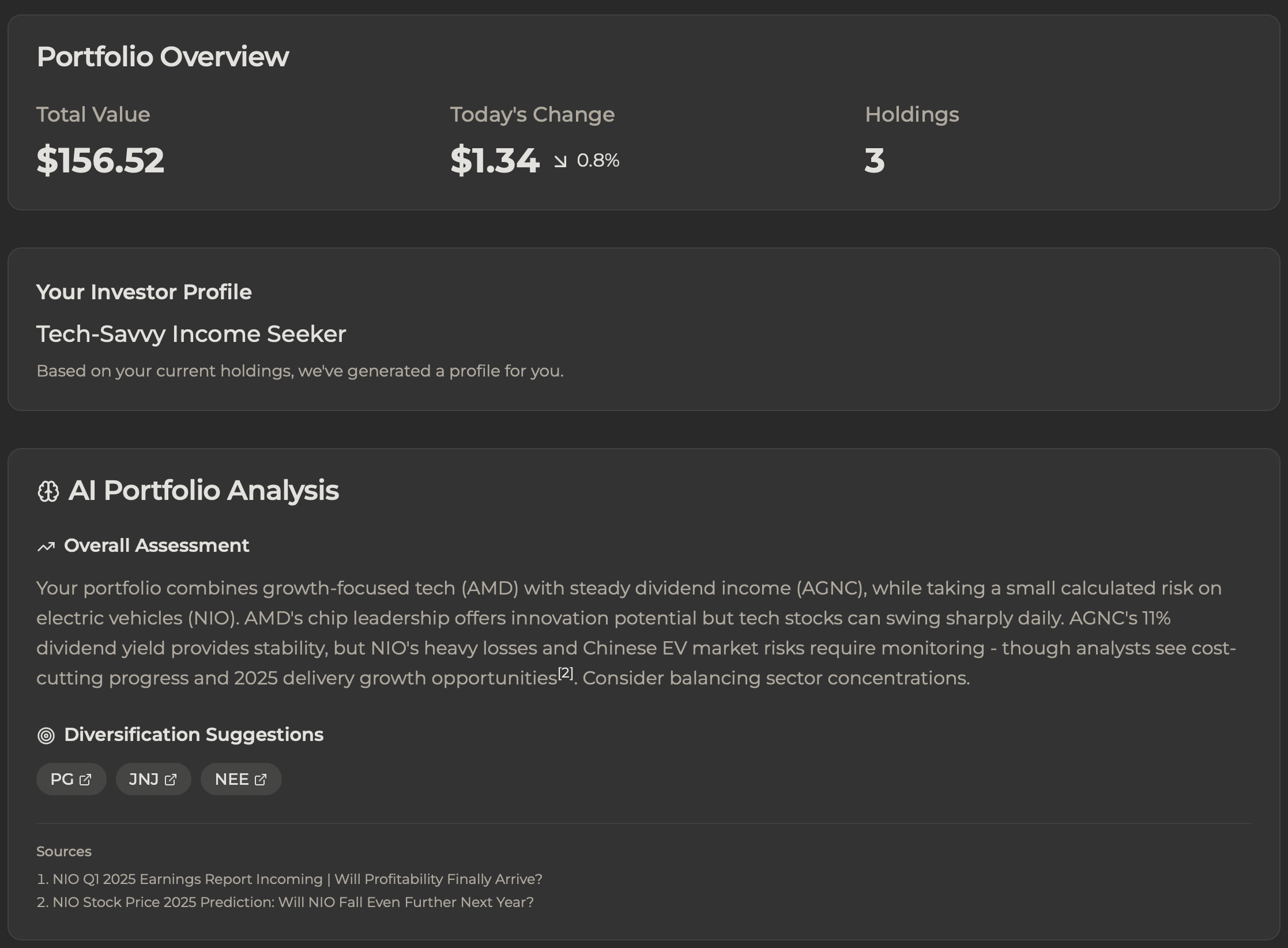This screenshot has width=1288, height=948.
Task: Click the Portfolio Overview heading
Action: (x=163, y=57)
